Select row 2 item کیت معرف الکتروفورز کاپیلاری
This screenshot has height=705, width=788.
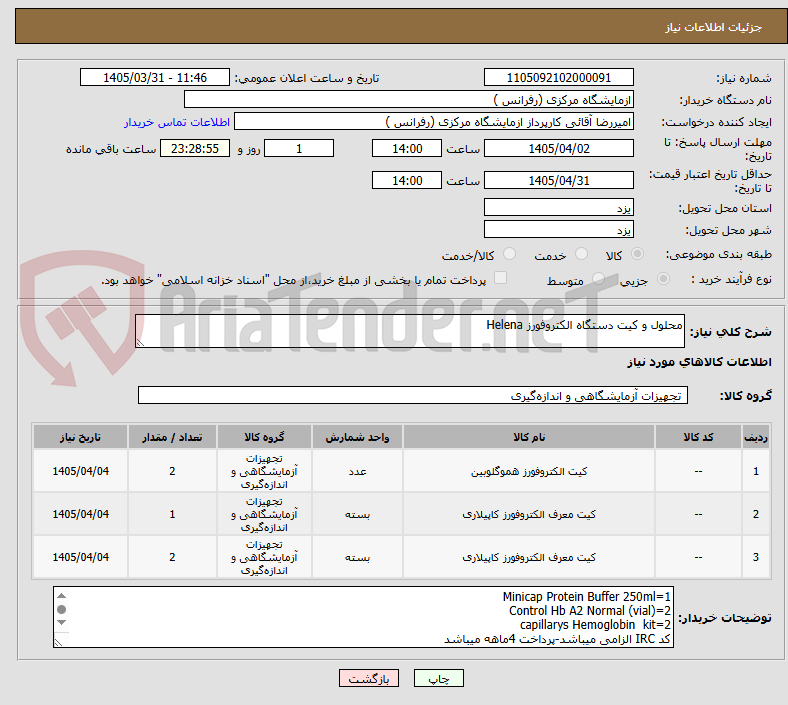click(x=529, y=515)
